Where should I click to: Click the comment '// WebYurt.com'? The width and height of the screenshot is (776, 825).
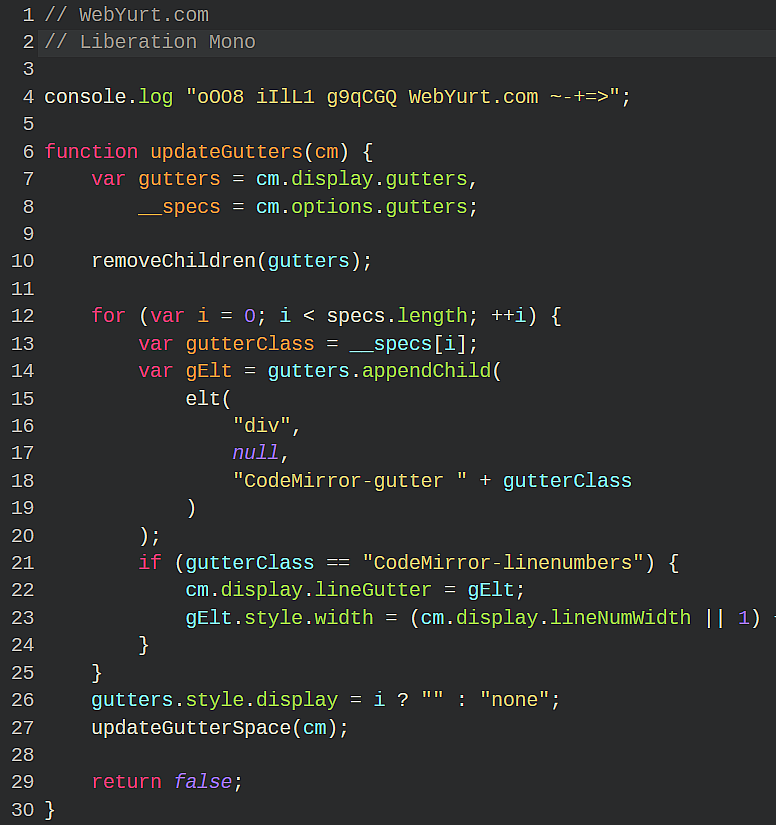127,15
